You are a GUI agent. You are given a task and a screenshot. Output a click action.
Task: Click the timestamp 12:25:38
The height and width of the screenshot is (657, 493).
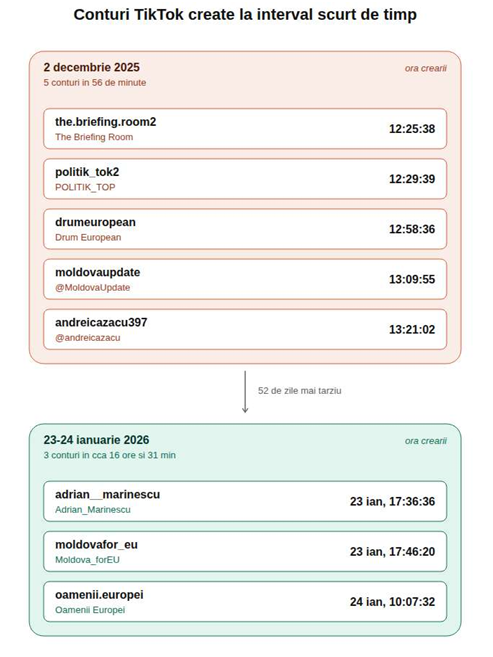(412, 129)
